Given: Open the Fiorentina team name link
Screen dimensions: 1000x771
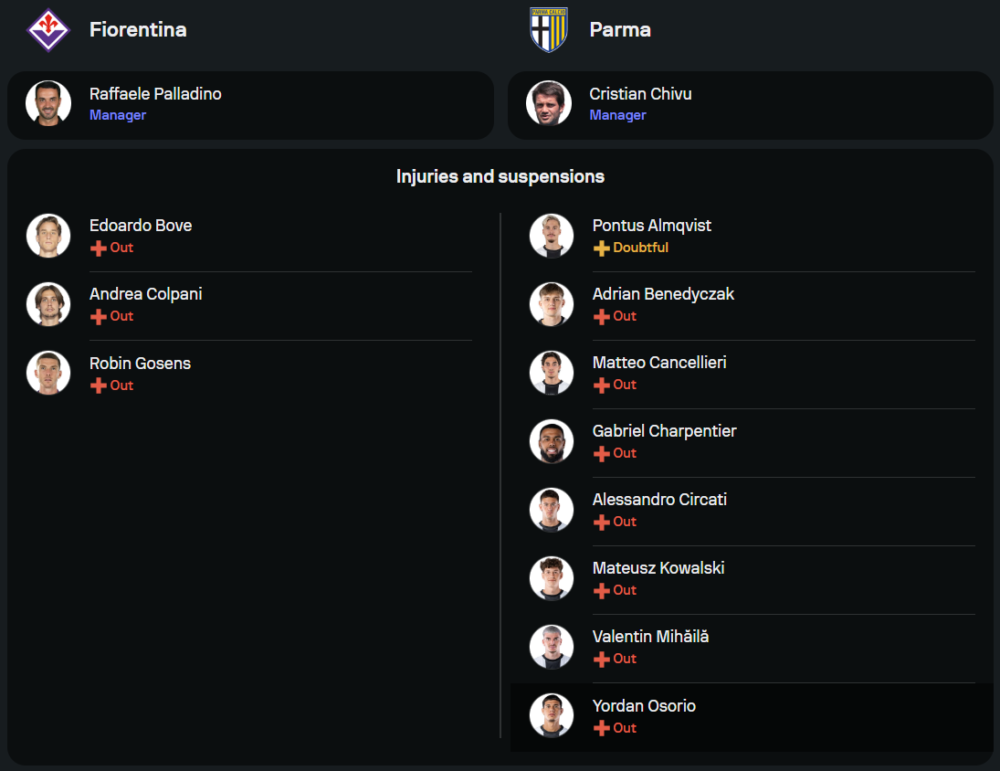Looking at the screenshot, I should (138, 30).
